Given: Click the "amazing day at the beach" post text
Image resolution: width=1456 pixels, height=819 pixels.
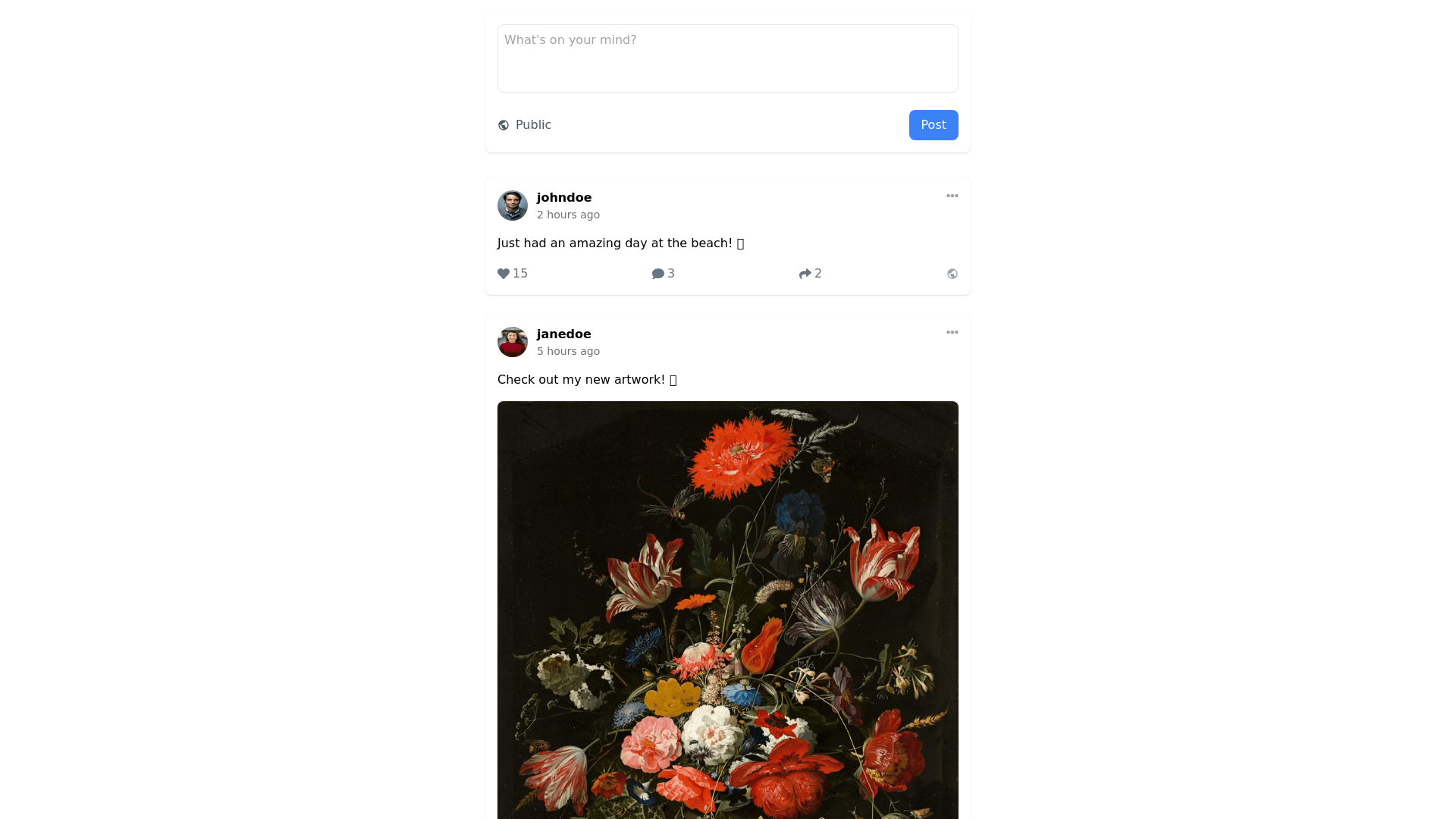Looking at the screenshot, I should pyautogui.click(x=620, y=243).
